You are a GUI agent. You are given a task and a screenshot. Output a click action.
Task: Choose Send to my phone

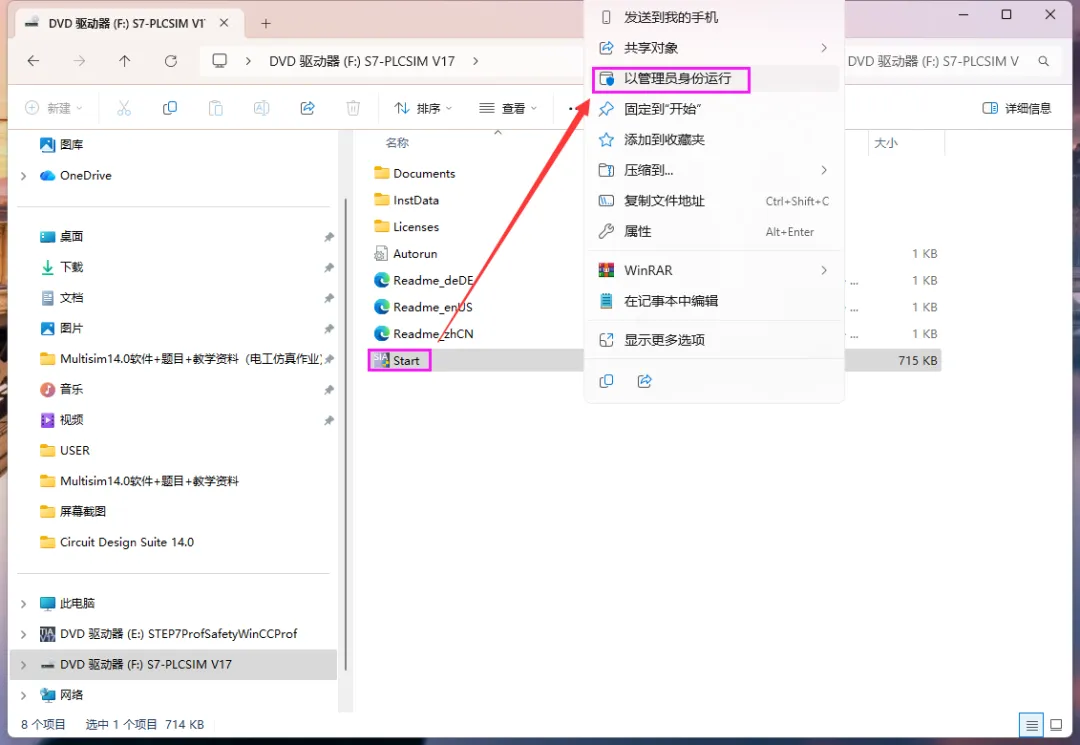714,17
